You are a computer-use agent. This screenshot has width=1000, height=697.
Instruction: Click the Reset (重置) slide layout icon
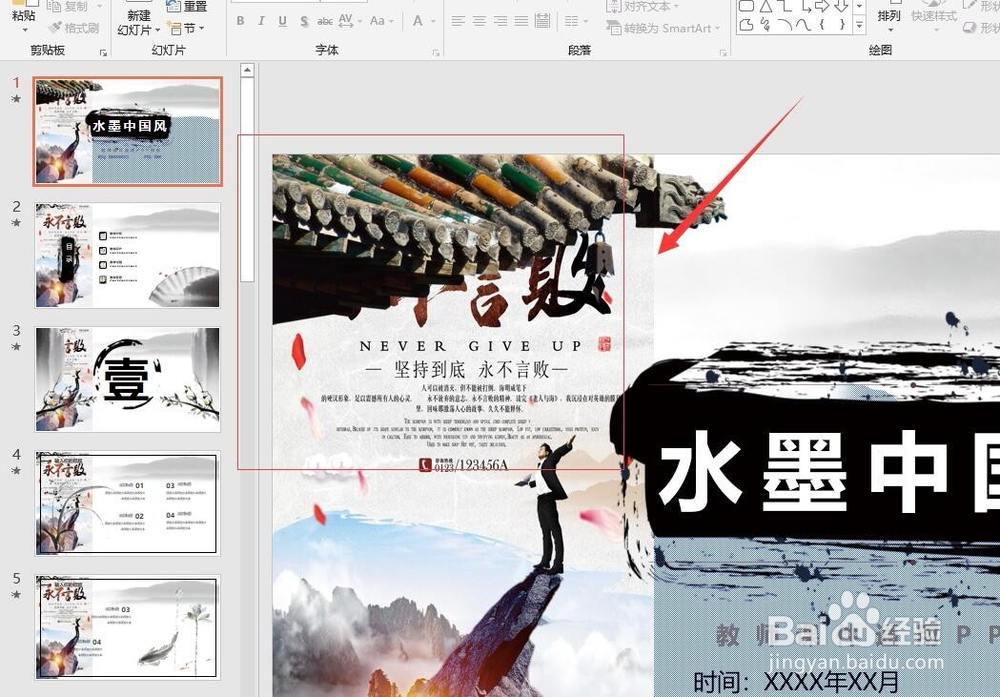pos(187,7)
